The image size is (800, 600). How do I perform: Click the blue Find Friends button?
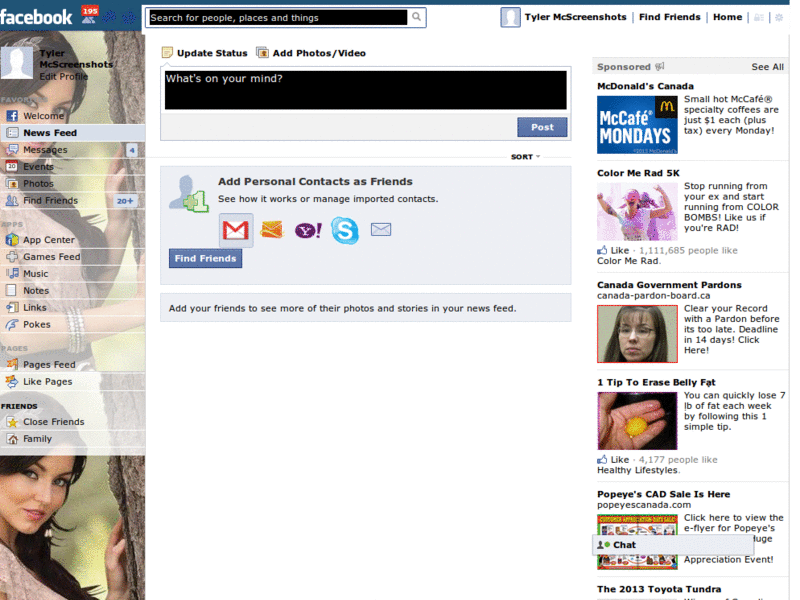pyautogui.click(x=205, y=258)
